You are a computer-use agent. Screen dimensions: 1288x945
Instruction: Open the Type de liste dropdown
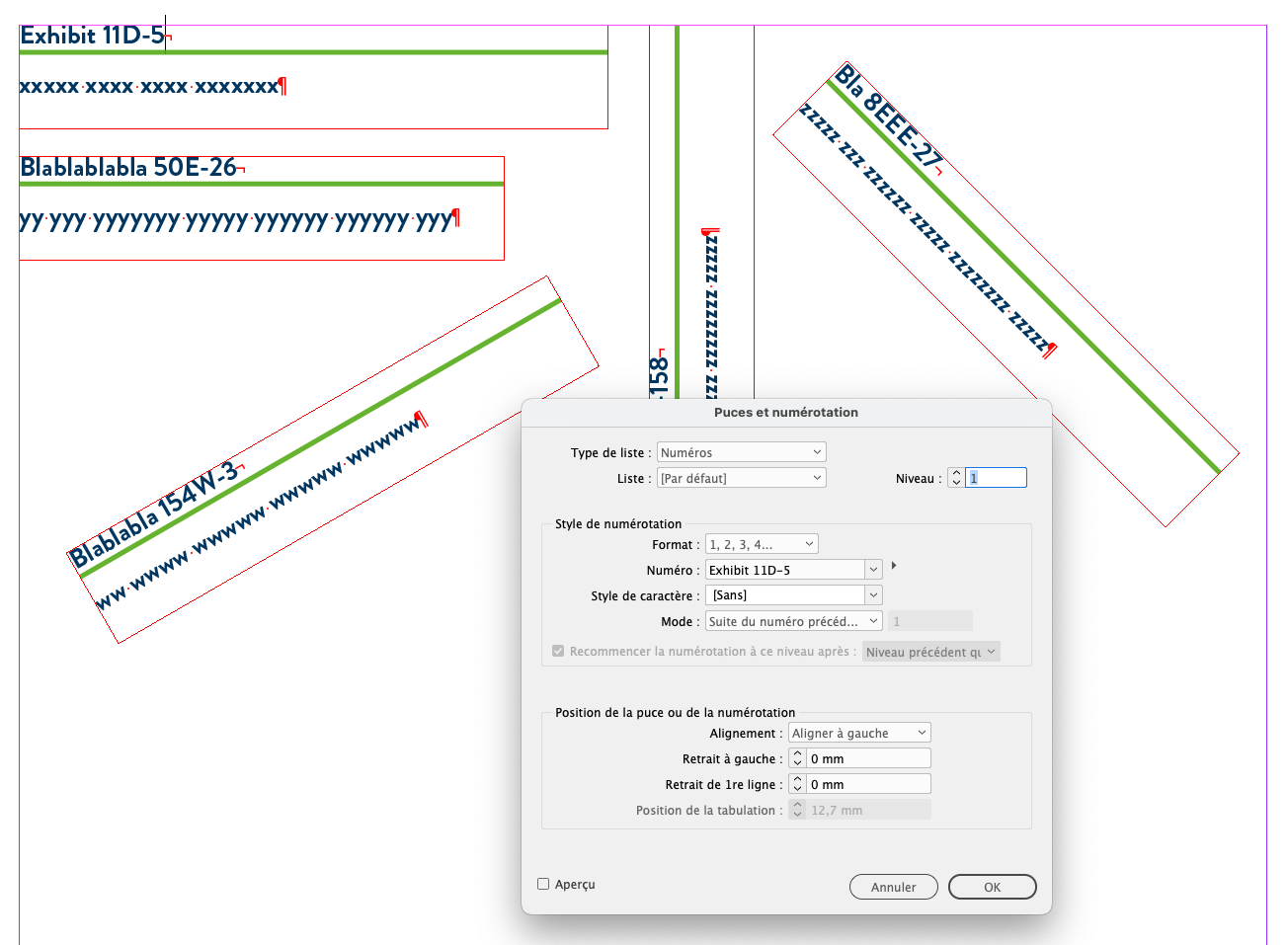741,451
